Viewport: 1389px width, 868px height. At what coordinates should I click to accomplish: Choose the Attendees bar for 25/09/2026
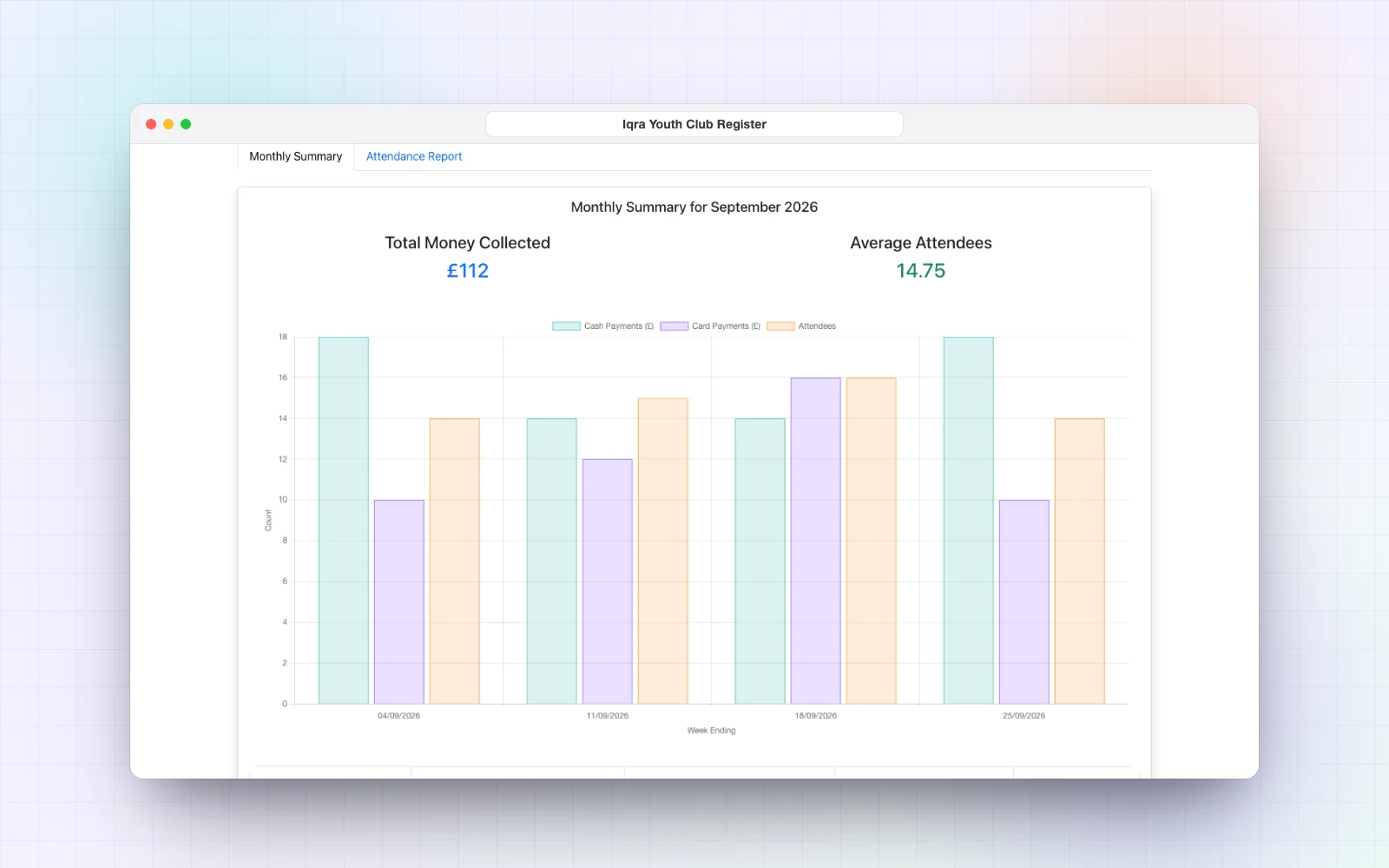tap(1080, 561)
